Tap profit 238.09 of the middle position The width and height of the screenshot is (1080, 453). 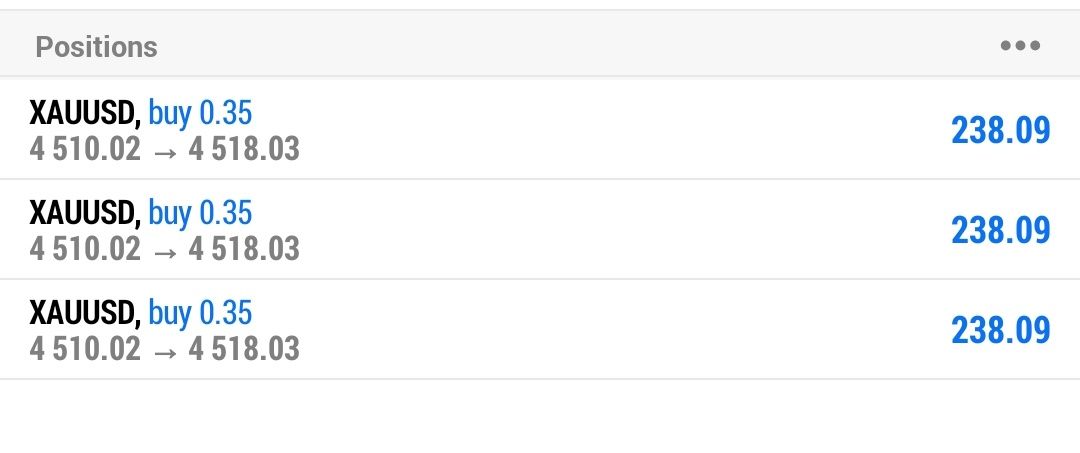[x=1000, y=230]
